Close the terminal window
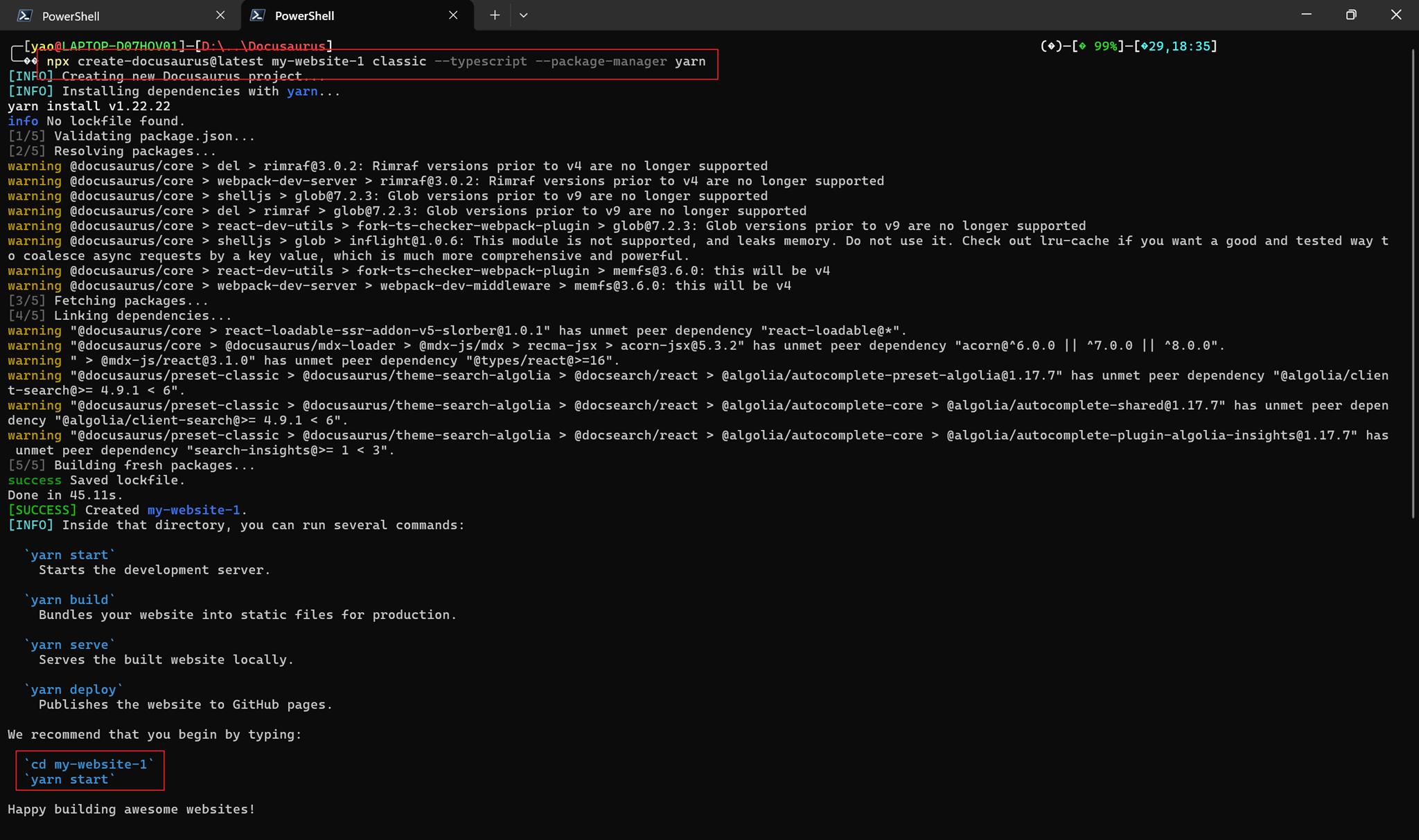This screenshot has width=1419, height=840. pos(1396,15)
